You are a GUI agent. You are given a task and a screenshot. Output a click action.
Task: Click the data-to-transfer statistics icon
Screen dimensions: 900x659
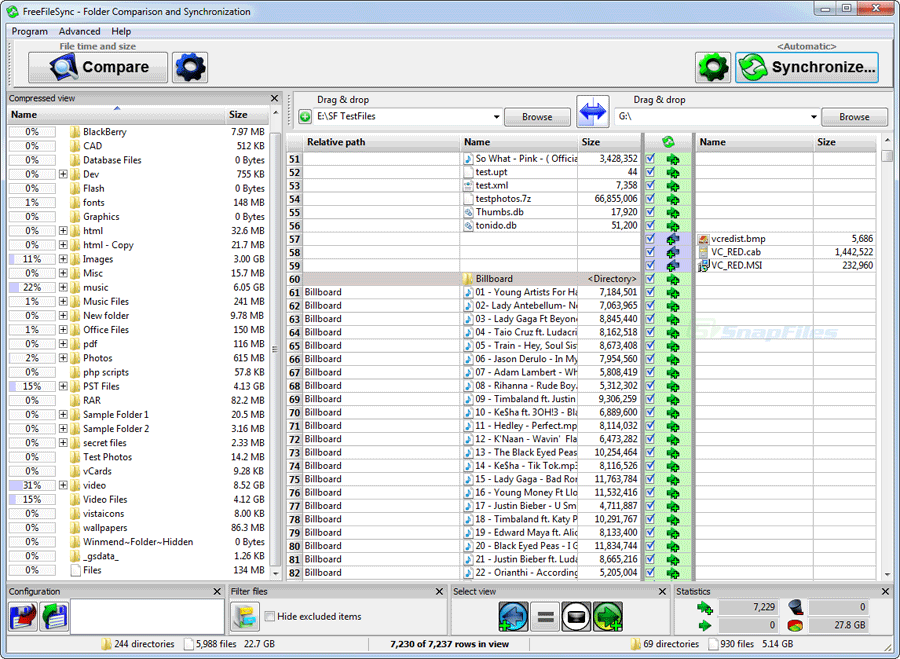795,625
